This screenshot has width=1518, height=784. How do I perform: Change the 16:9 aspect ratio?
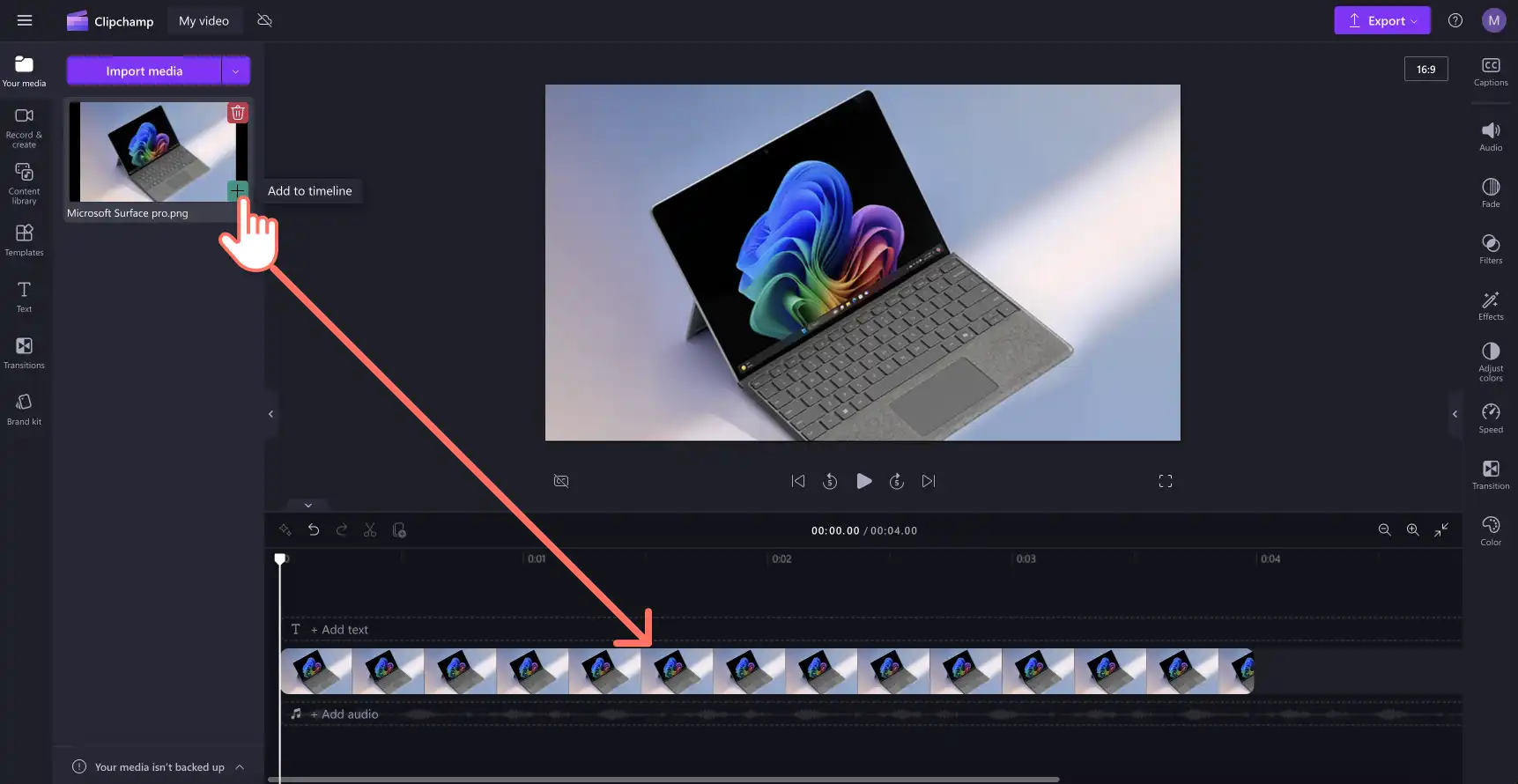click(x=1425, y=69)
